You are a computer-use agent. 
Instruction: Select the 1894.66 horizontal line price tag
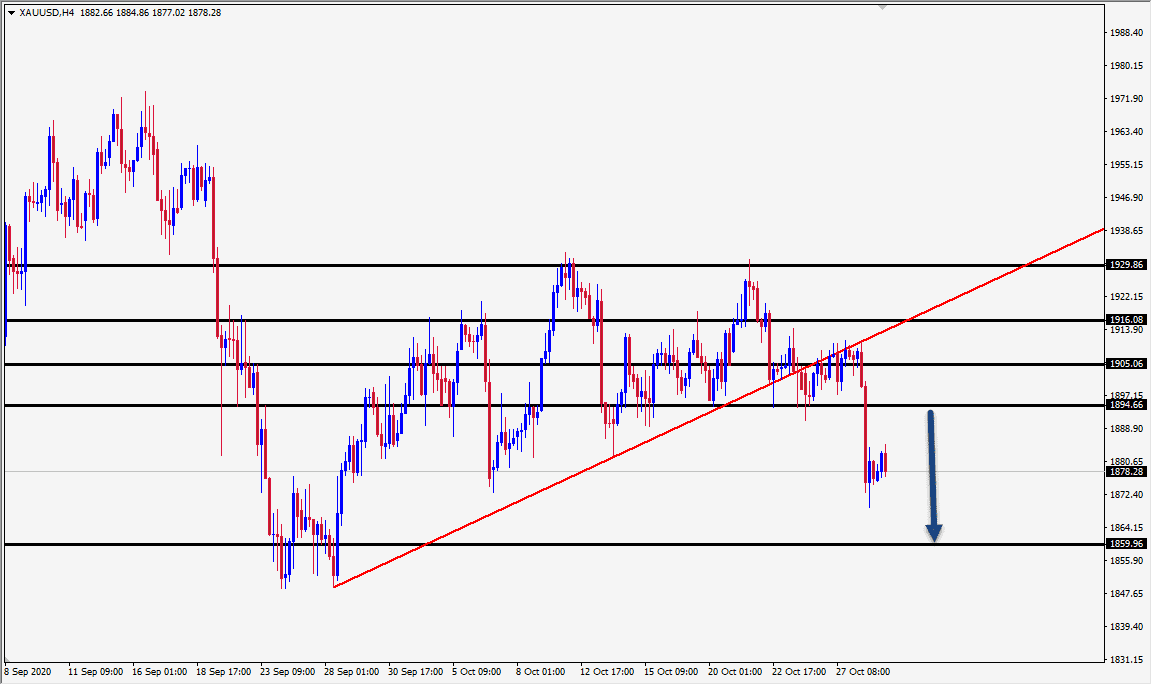[1126, 405]
